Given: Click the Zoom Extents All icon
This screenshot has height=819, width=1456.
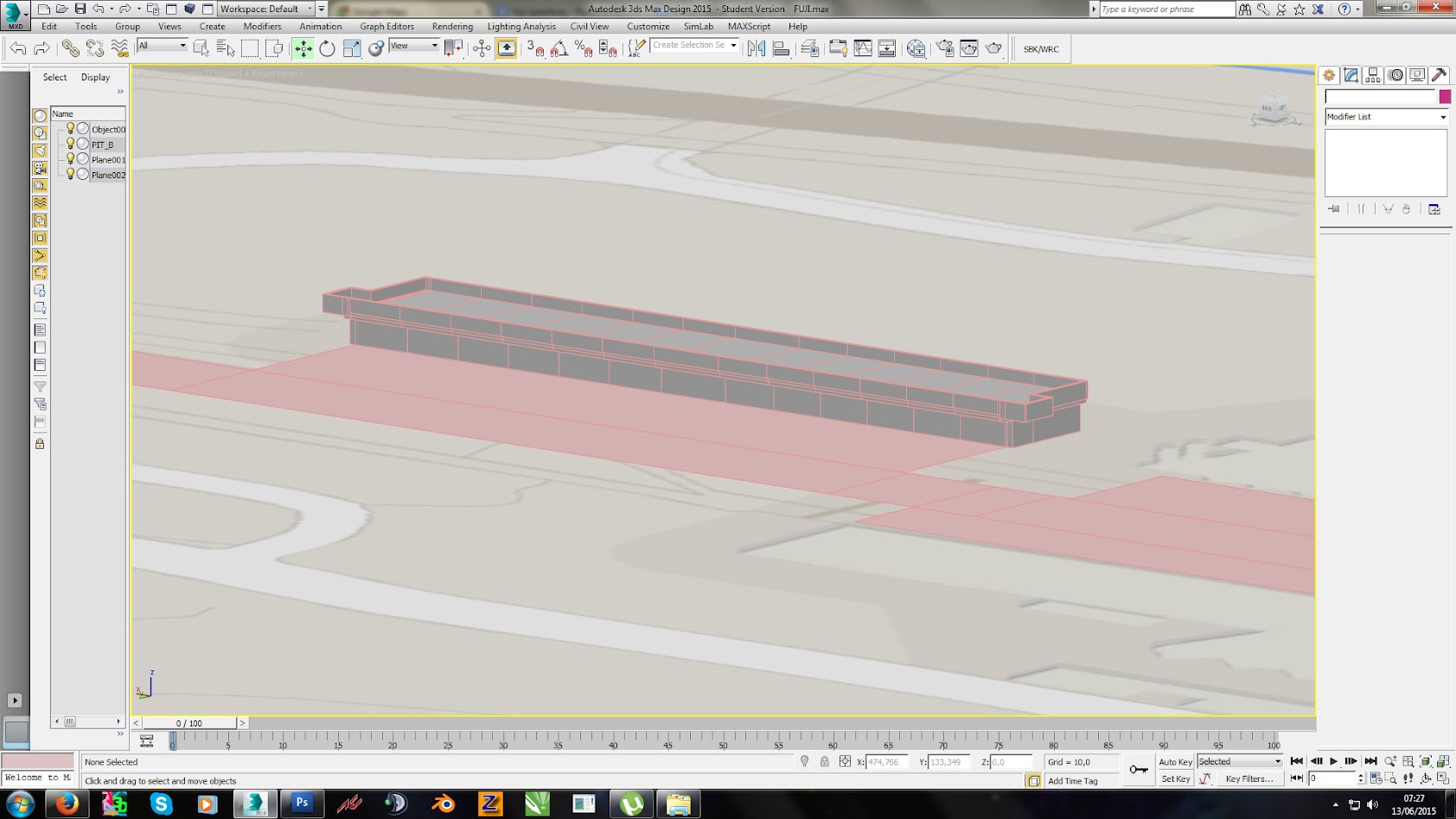Looking at the screenshot, I should tap(1443, 762).
